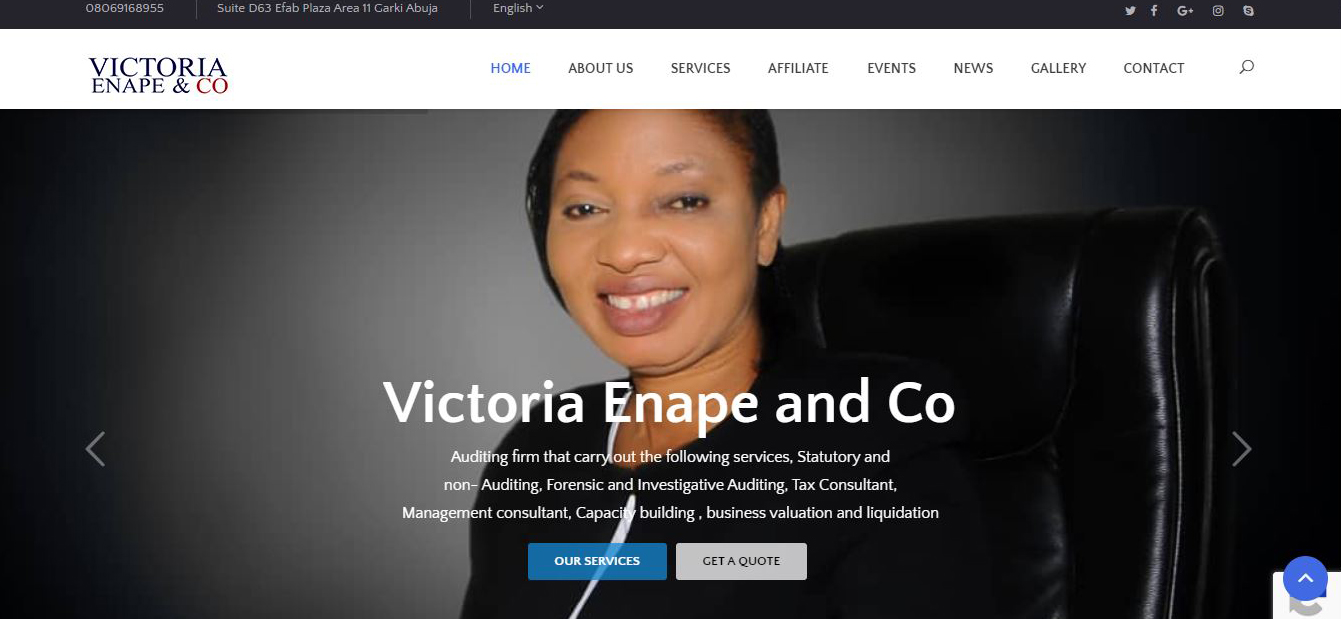Viewport: 1341px width, 619px height.
Task: Advance to next slide arrow
Action: pyautogui.click(x=1241, y=449)
